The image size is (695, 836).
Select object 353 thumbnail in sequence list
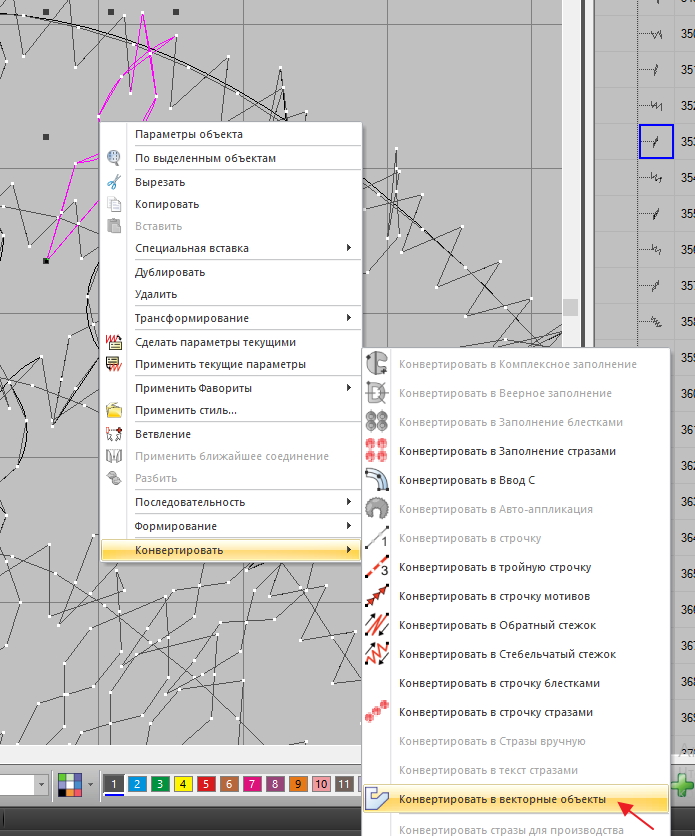(x=656, y=141)
